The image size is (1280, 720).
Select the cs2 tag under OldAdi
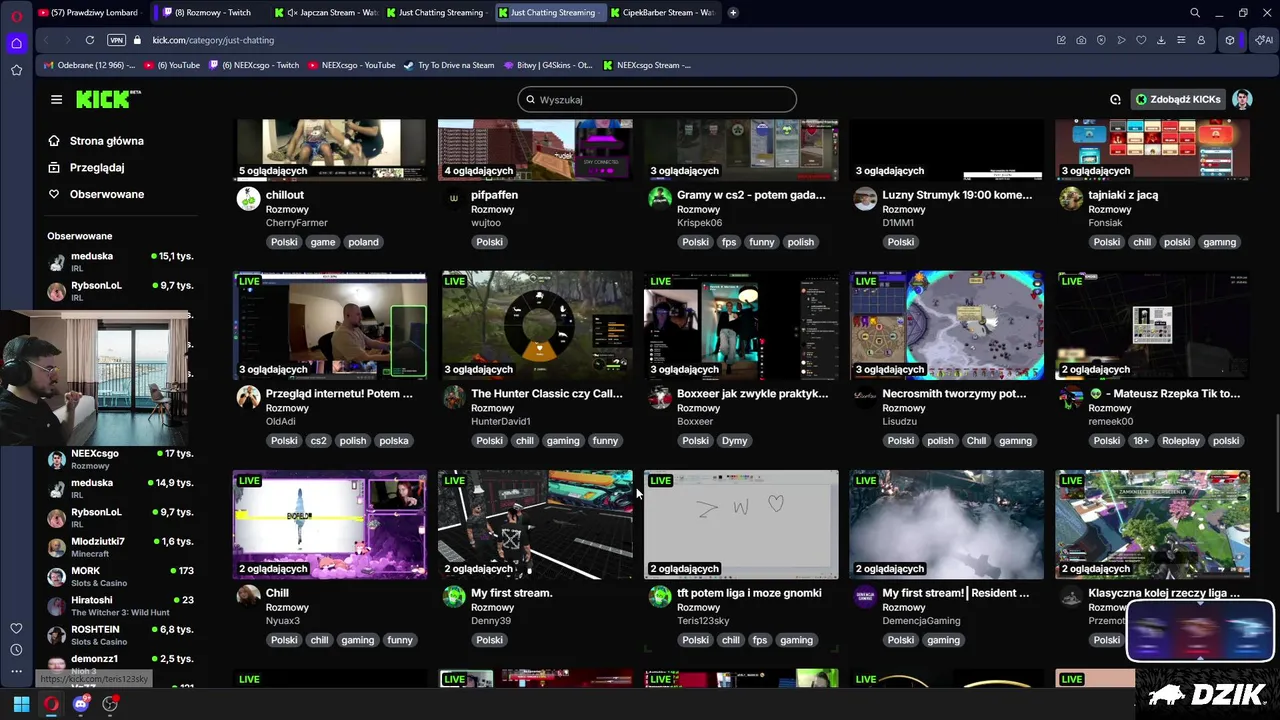pos(319,441)
